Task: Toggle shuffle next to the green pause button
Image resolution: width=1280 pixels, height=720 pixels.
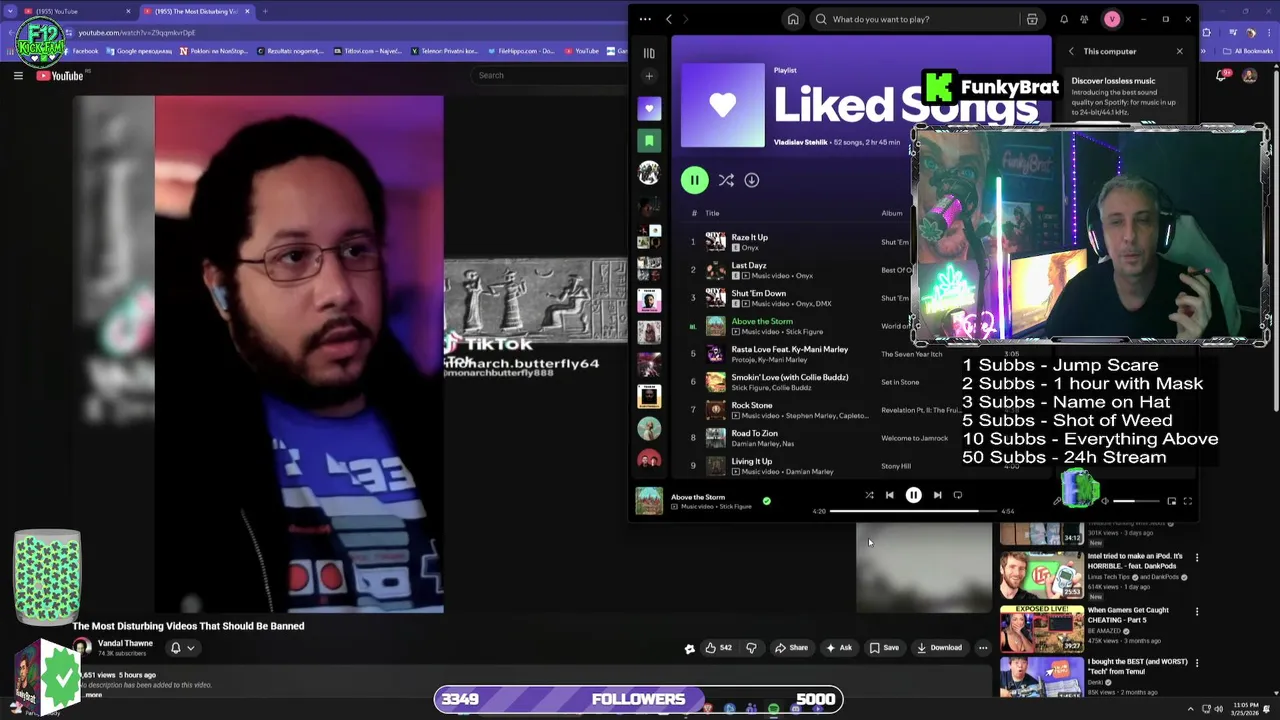Action: coord(726,180)
